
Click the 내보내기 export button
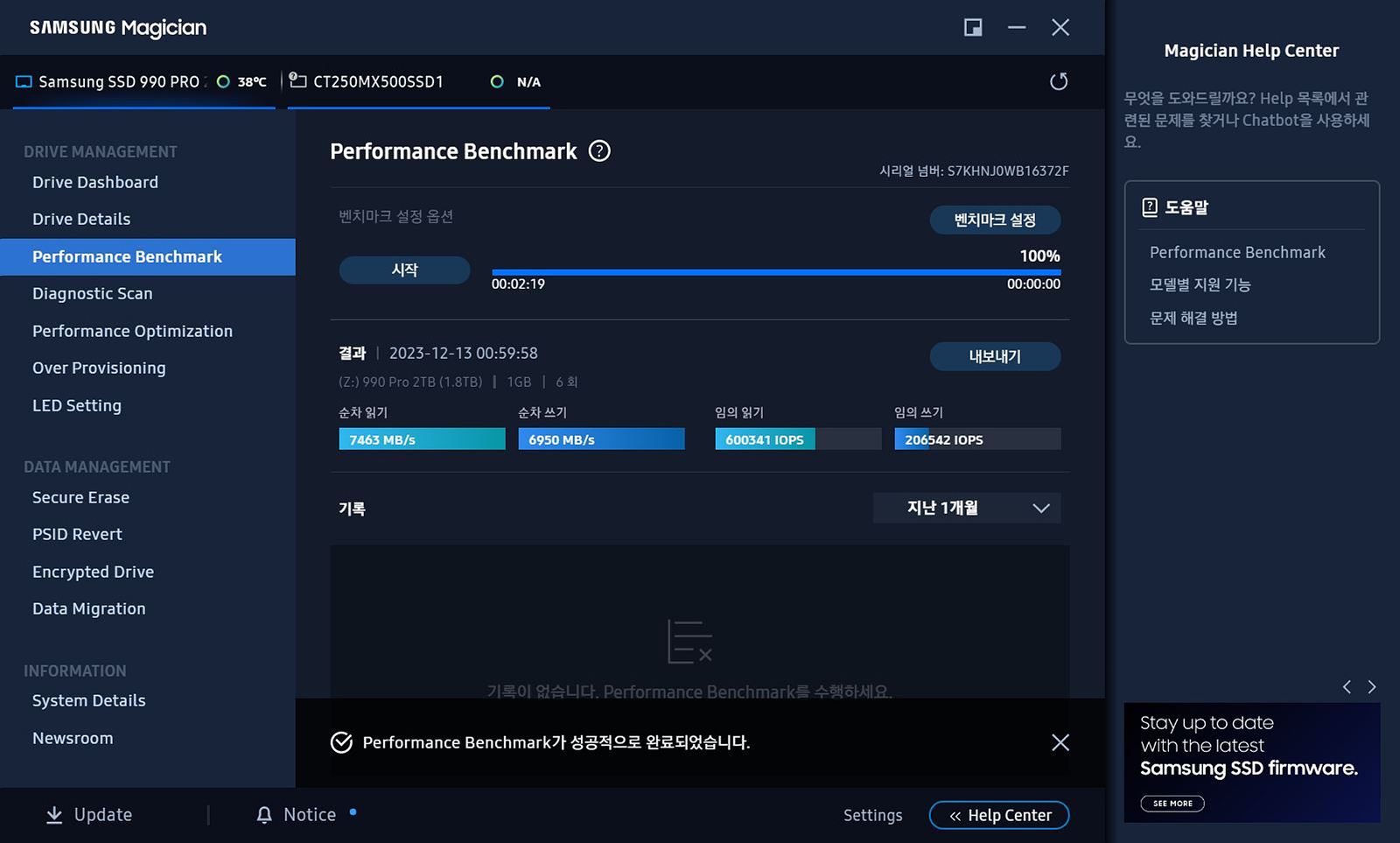click(x=995, y=356)
